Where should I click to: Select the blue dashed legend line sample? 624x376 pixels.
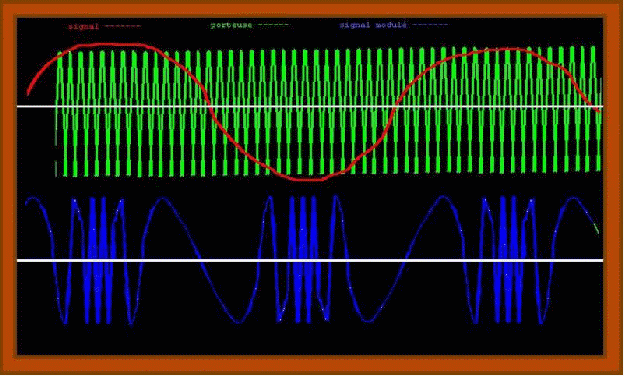(x=431, y=25)
